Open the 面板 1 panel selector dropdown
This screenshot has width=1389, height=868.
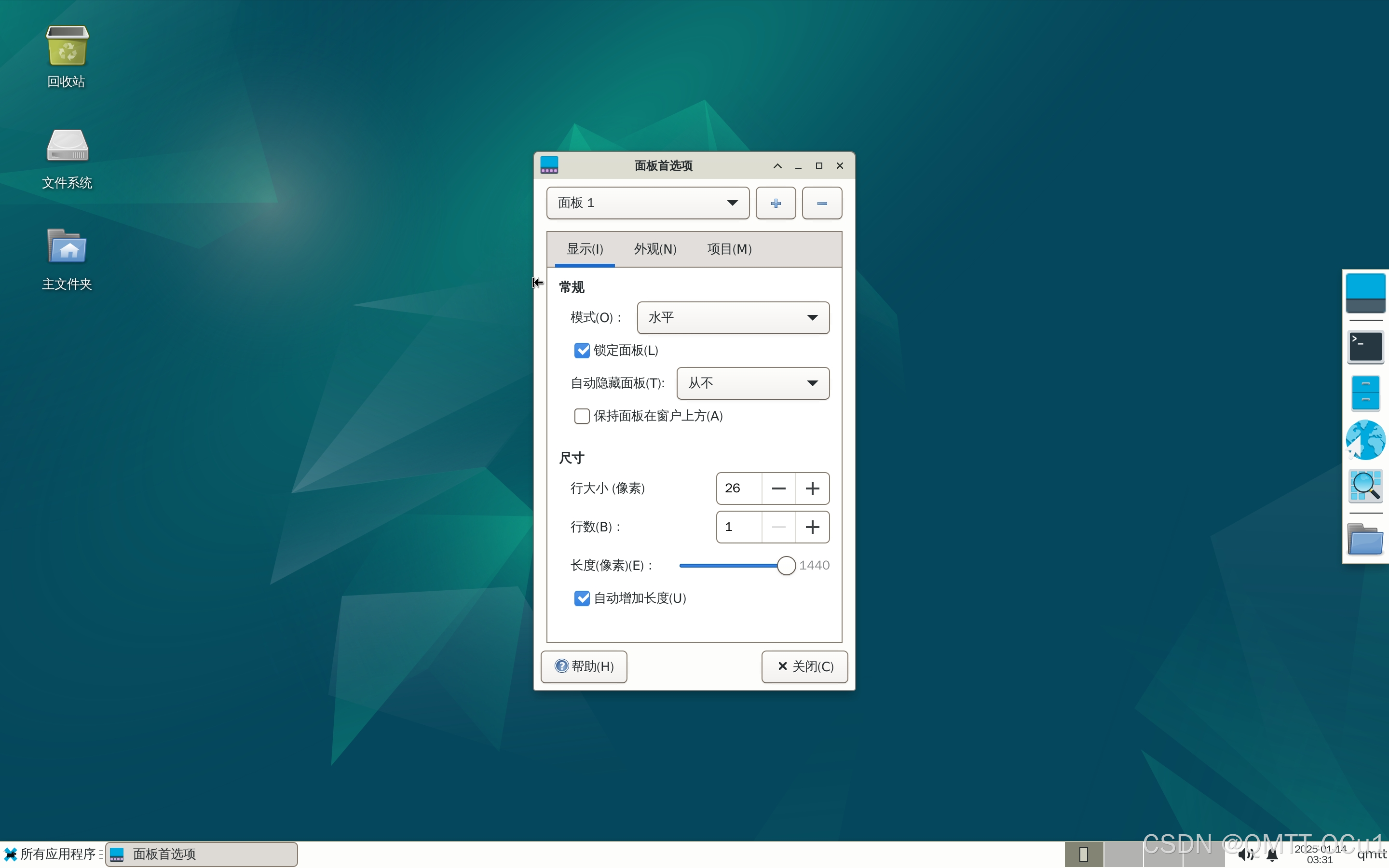pos(647,203)
